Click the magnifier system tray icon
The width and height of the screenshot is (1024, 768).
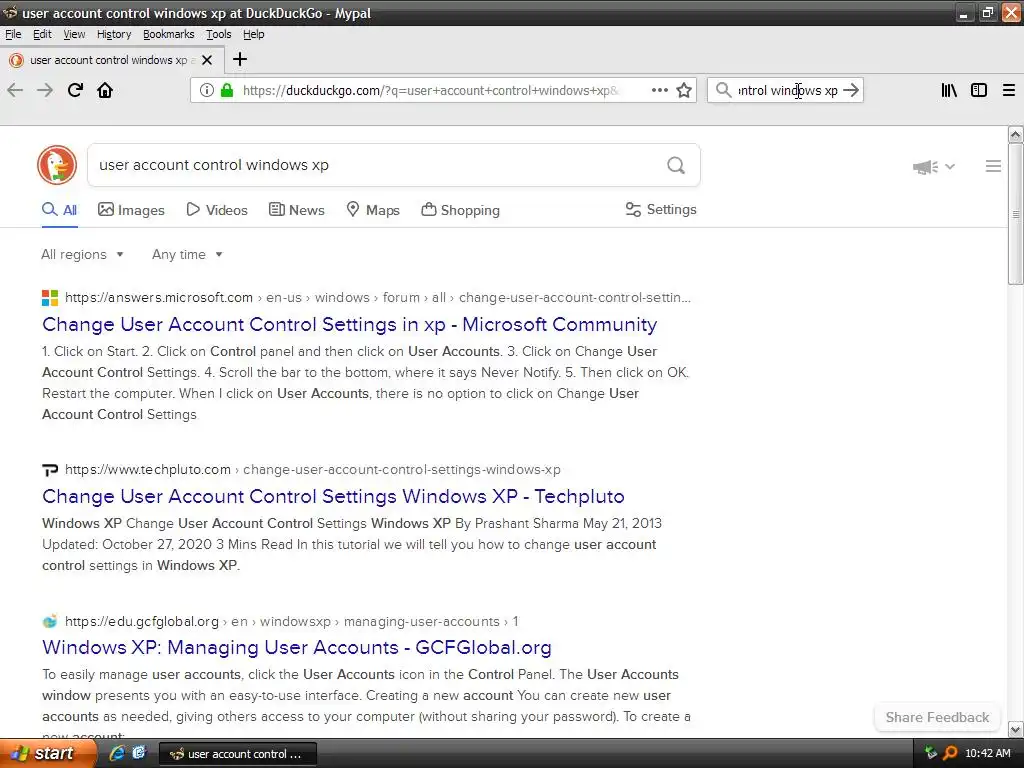(950, 753)
